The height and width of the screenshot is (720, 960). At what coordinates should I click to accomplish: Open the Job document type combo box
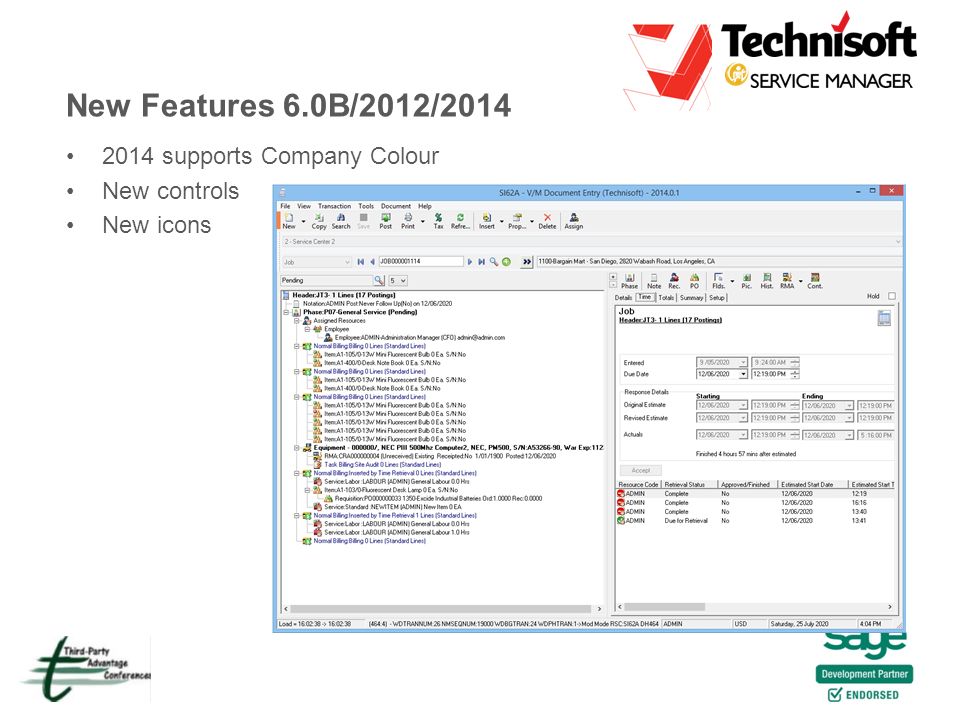(317, 262)
